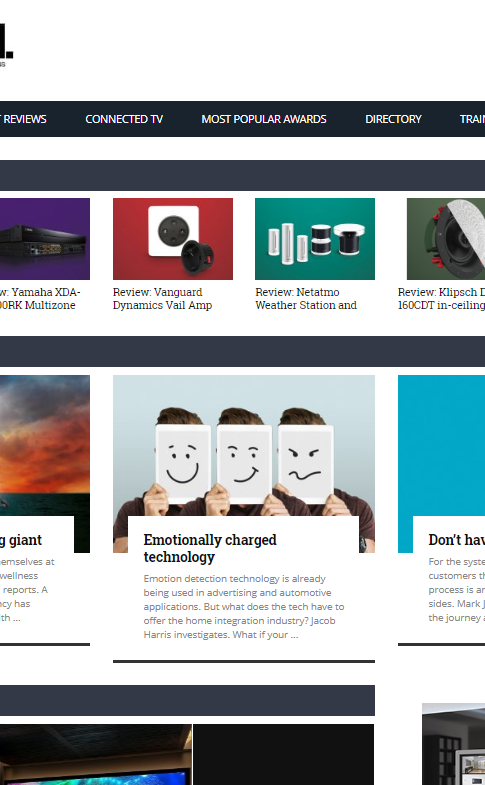
Task: Read Review: Netatmo Weather Station link
Action: coord(306,298)
